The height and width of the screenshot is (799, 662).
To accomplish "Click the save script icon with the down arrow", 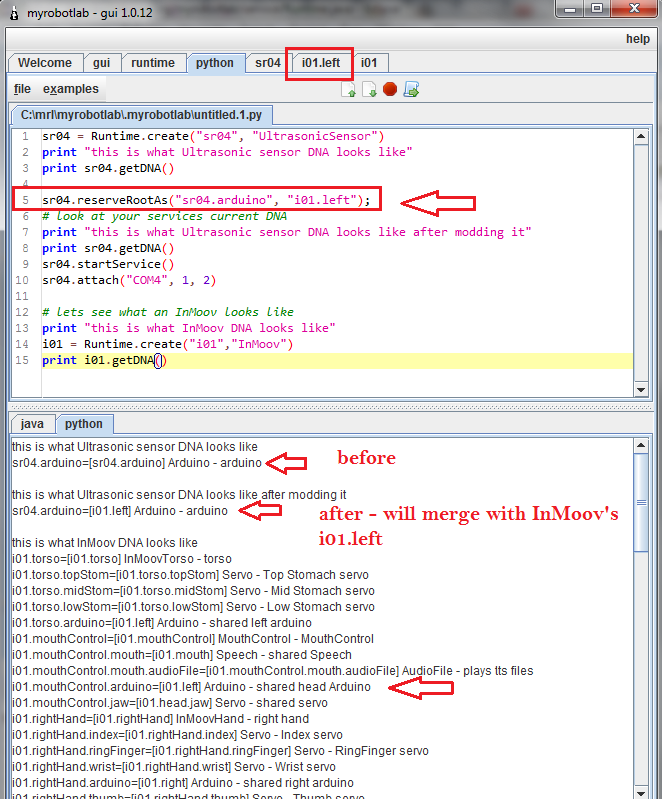I will pyautogui.click(x=369, y=90).
